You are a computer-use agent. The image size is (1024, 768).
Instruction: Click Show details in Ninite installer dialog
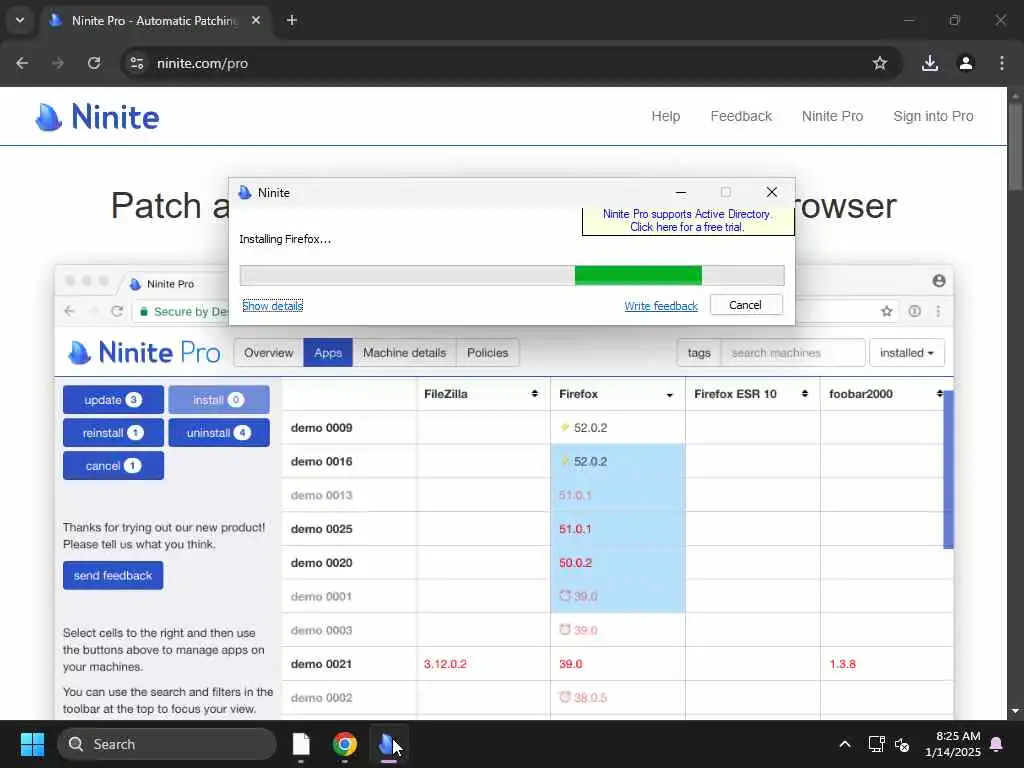272,306
